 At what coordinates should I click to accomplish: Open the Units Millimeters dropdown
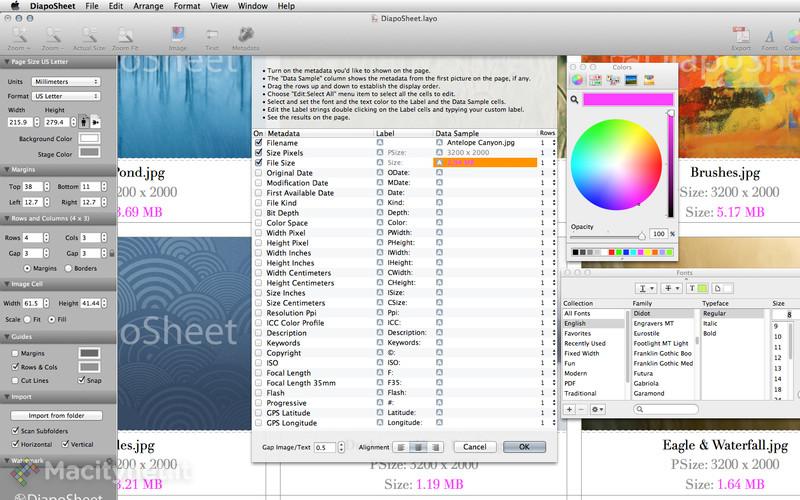(64, 81)
